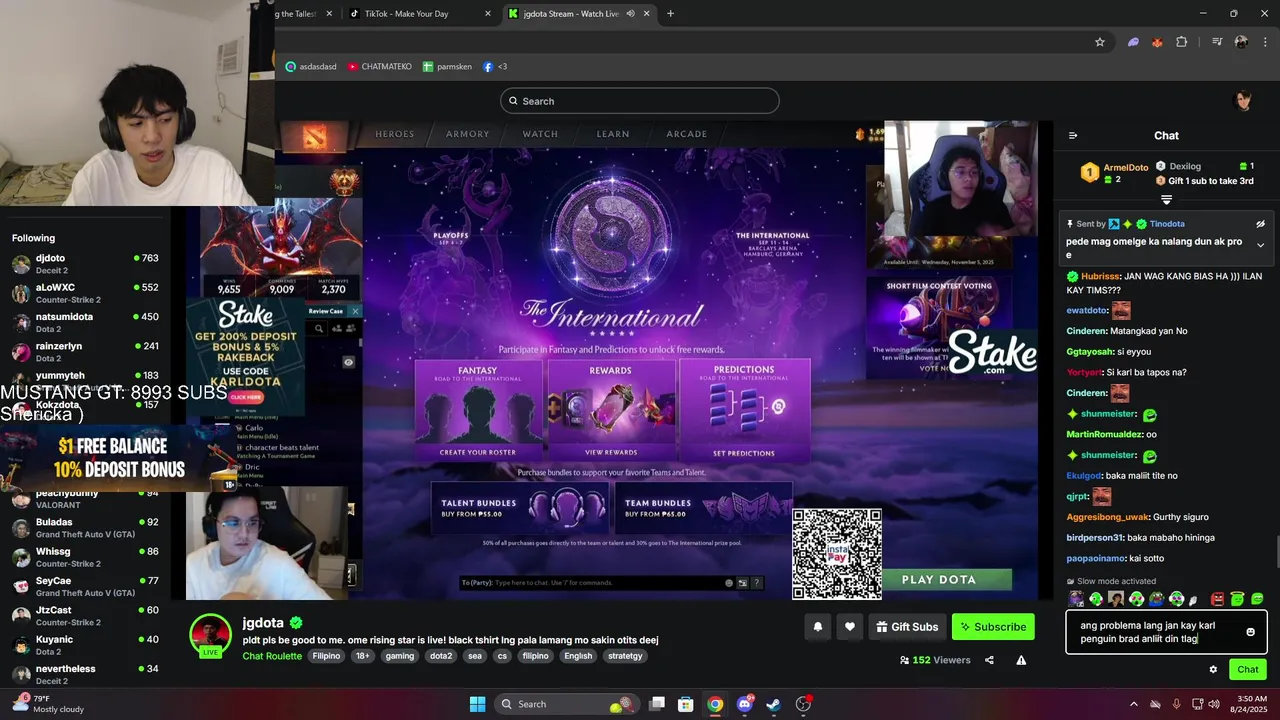Open emoji picker in chat box
Viewport: 1280px width, 720px height.
pos(1250,632)
